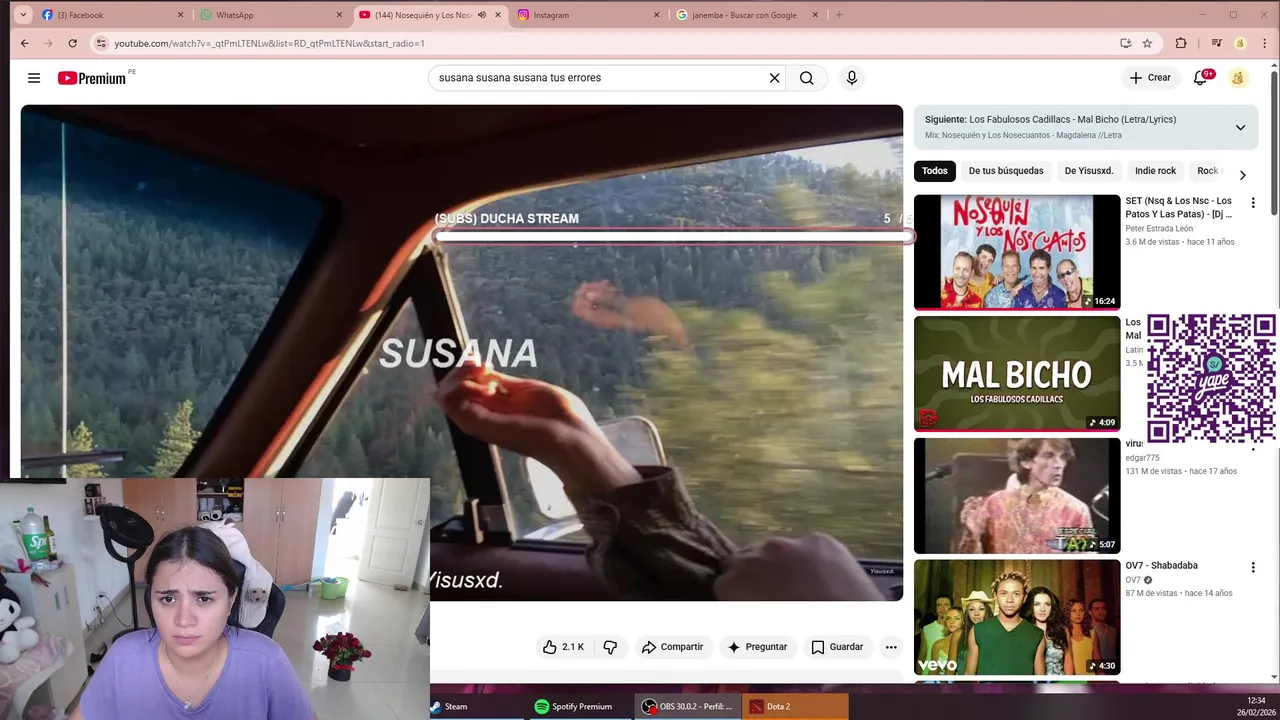Click the YouTube URL address bar

[610, 43]
